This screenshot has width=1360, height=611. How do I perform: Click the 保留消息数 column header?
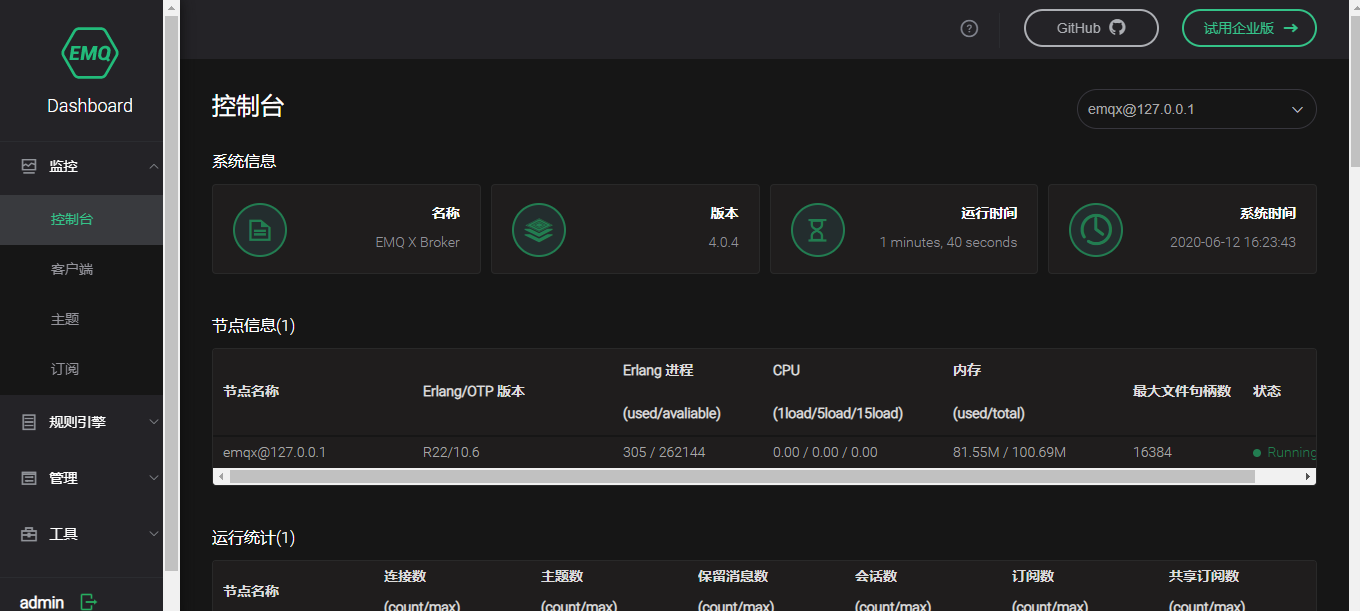click(733, 576)
